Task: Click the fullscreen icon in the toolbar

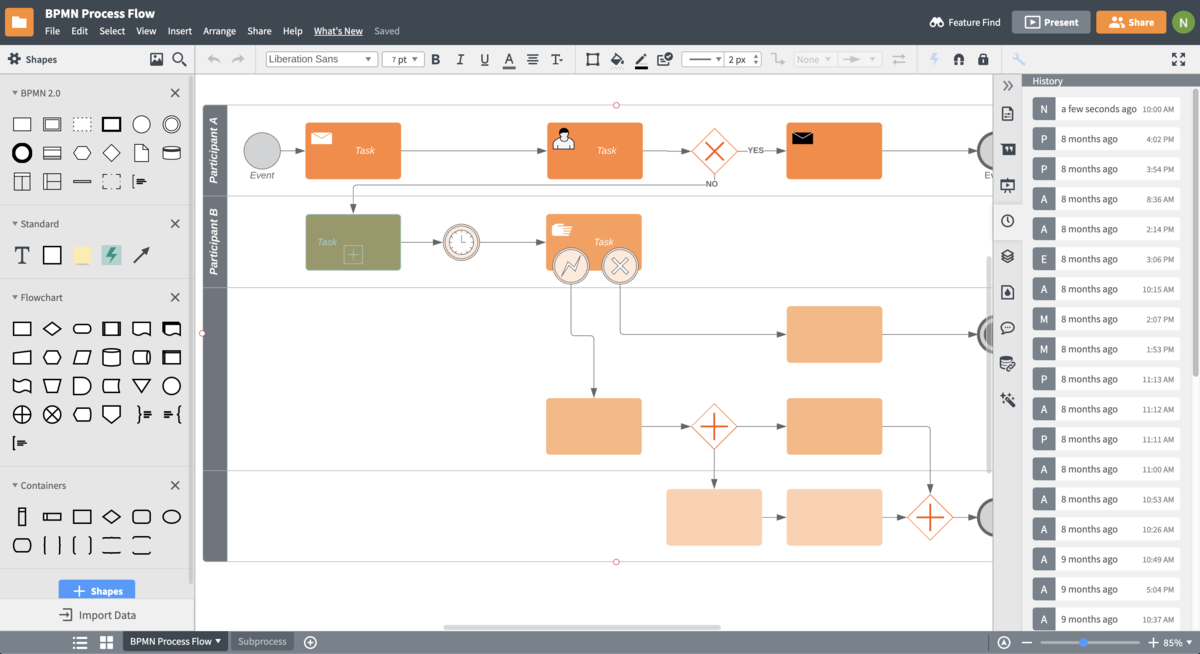Action: [1178, 60]
